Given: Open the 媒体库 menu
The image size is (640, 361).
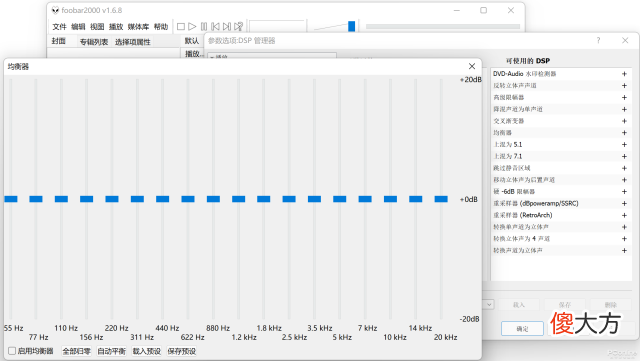Looking at the screenshot, I should (138, 27).
